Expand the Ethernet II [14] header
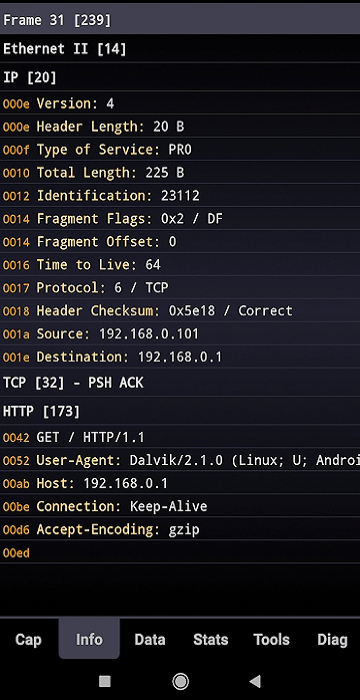The image size is (360, 700). pyautogui.click(x=180, y=49)
